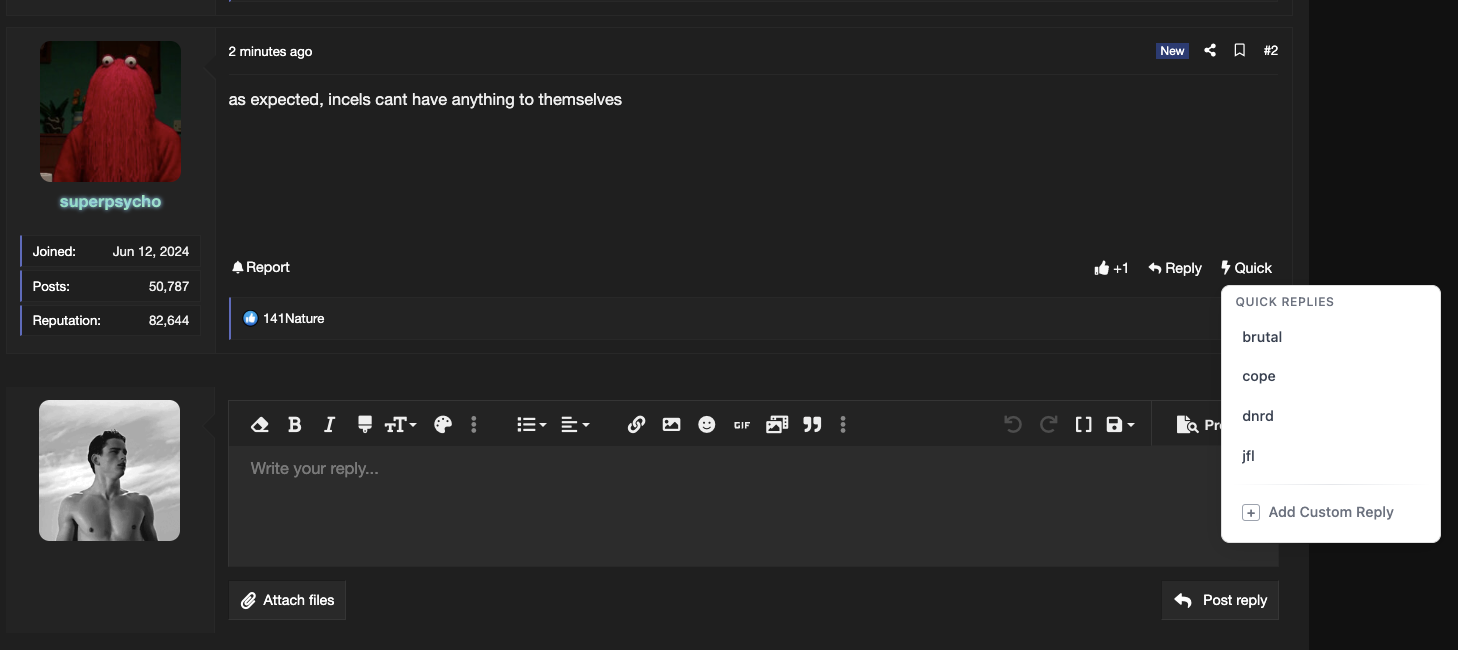The width and height of the screenshot is (1458, 650).
Task: Toggle bold formatting in the editor
Action: pos(295,425)
